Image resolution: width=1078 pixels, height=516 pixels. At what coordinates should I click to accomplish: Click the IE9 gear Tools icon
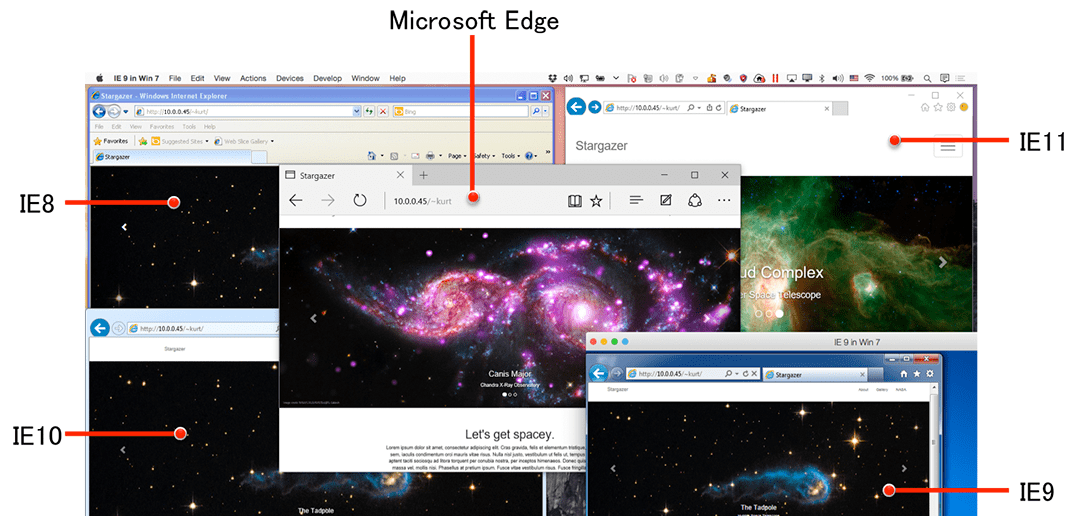pyautogui.click(x=930, y=374)
